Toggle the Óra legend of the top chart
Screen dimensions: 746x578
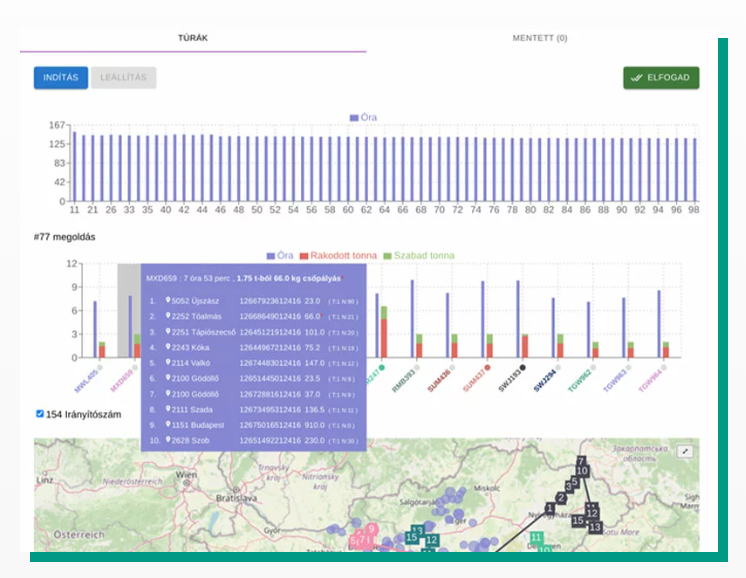pos(363,118)
